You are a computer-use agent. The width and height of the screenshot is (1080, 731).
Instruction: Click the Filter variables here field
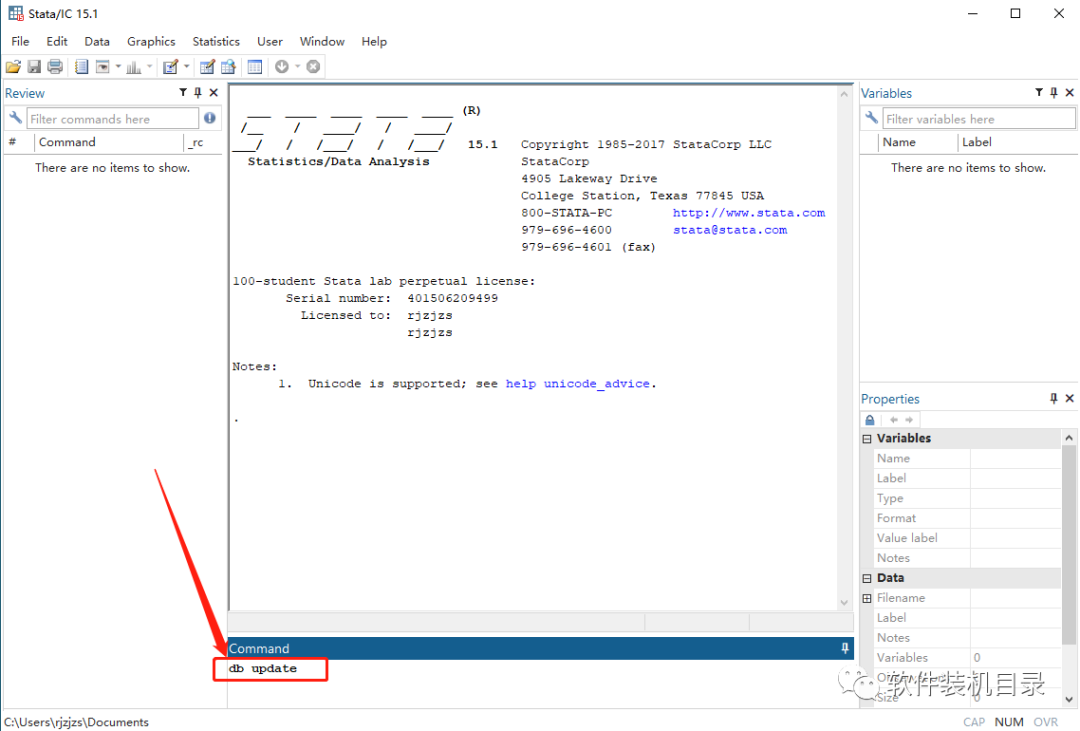click(979, 119)
